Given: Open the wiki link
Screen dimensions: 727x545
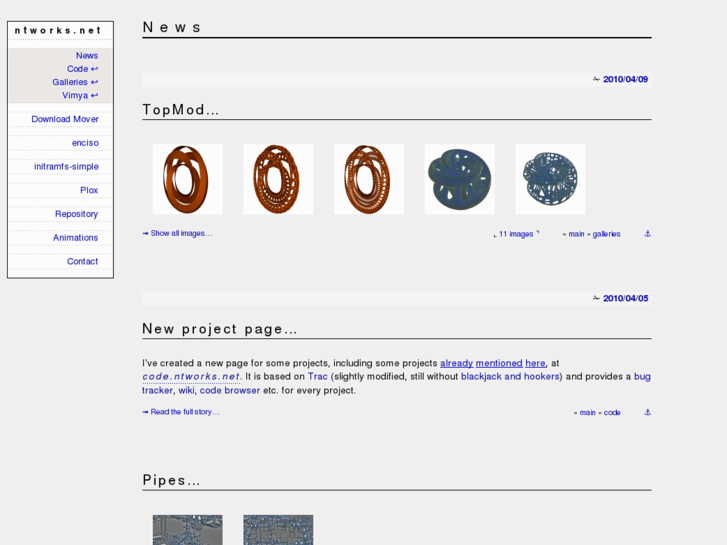Looking at the screenshot, I should 186,391.
